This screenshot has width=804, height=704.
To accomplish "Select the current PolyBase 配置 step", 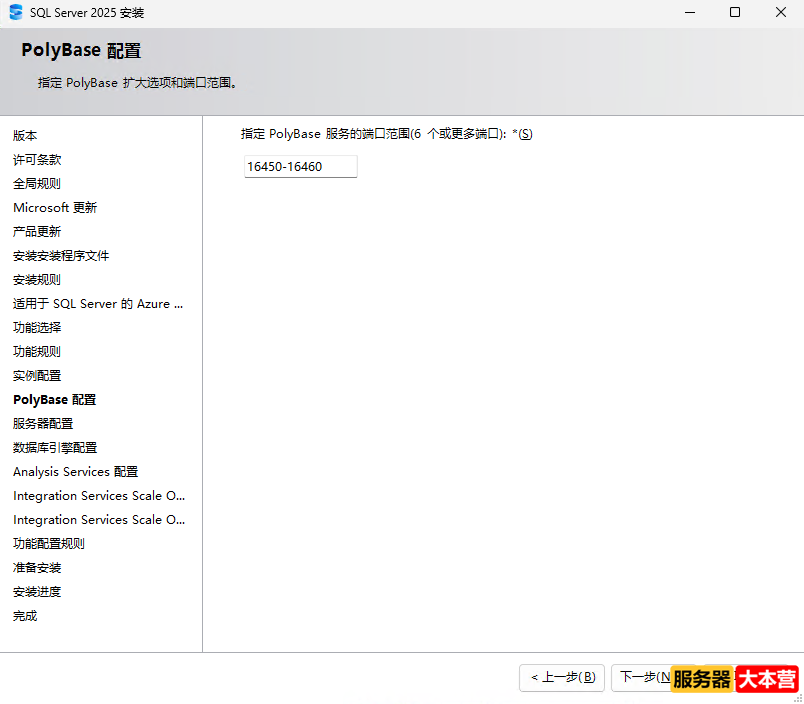I will click(54, 399).
